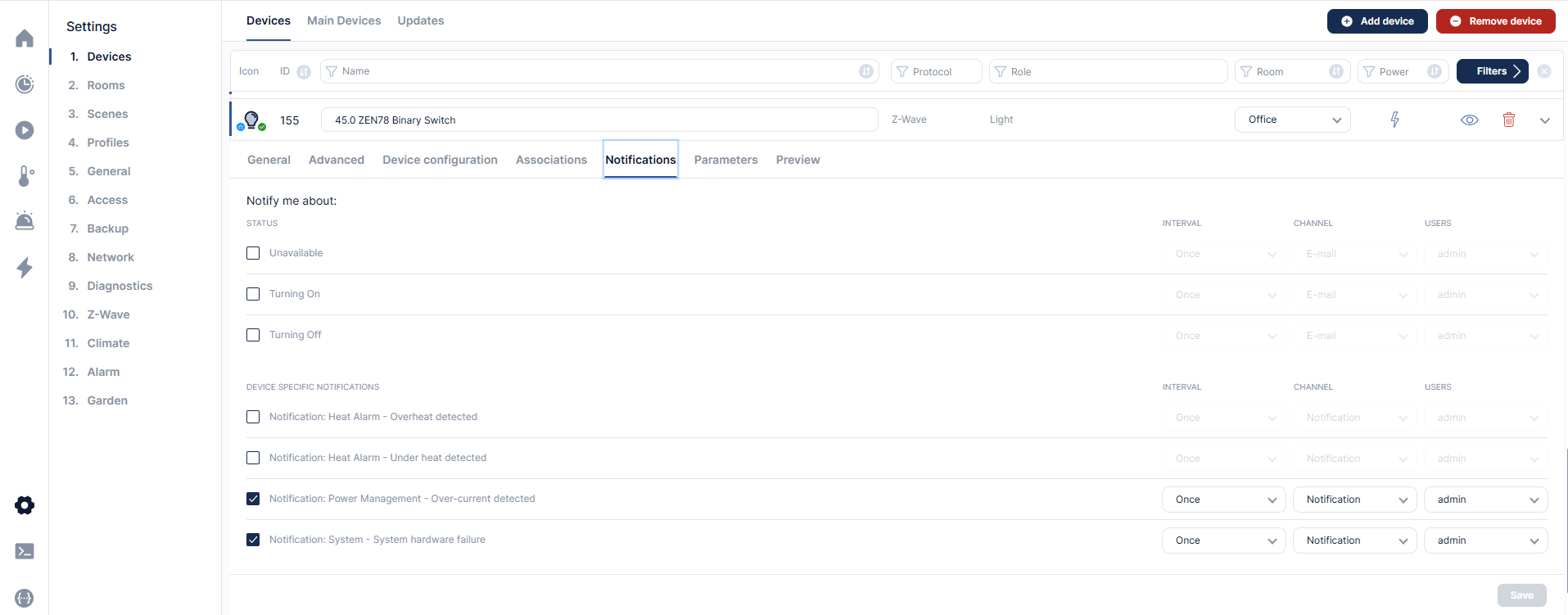Viewport: 1568px width, 615px height.
Task: Click the Remove device button
Action: 1495,21
